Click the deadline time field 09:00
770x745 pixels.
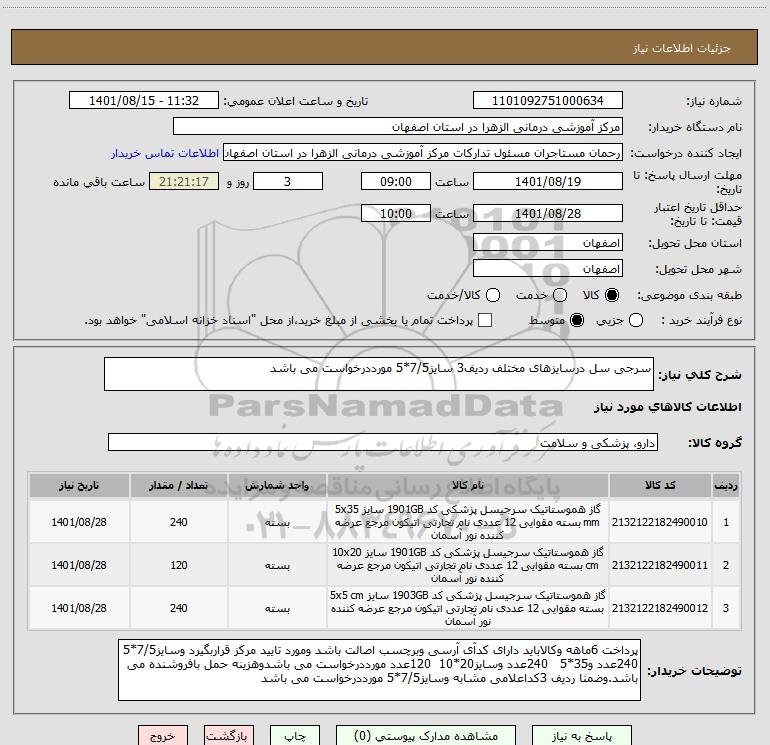click(x=396, y=182)
